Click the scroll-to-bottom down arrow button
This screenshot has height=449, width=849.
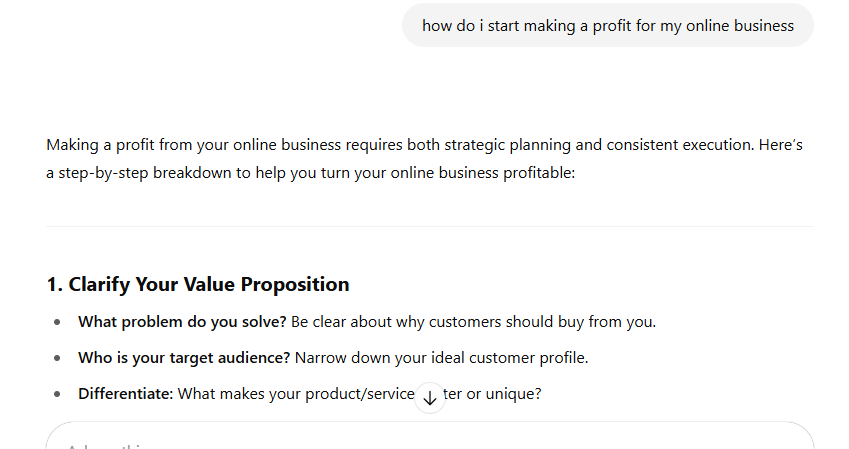430,397
